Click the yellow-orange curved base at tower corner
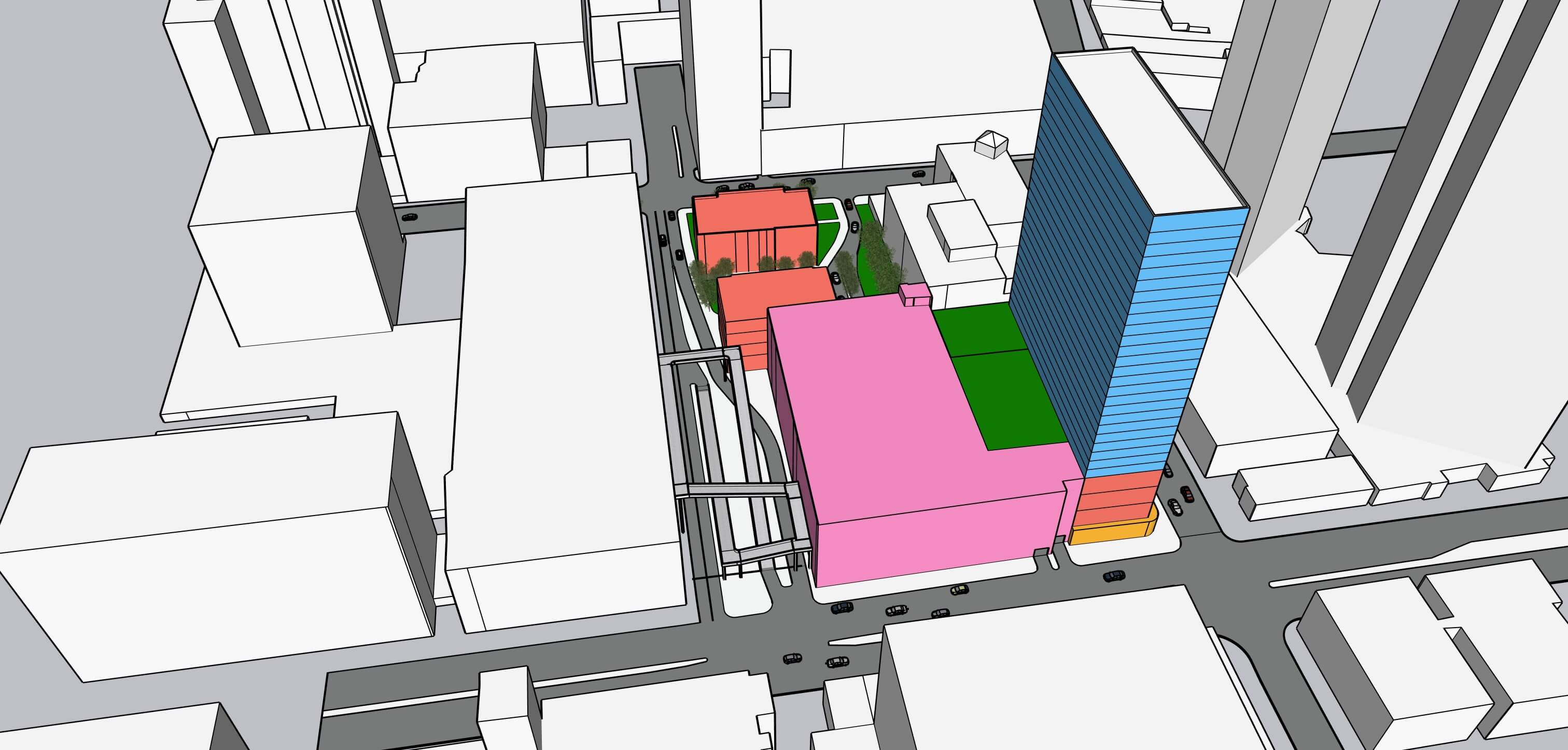 (1113, 531)
